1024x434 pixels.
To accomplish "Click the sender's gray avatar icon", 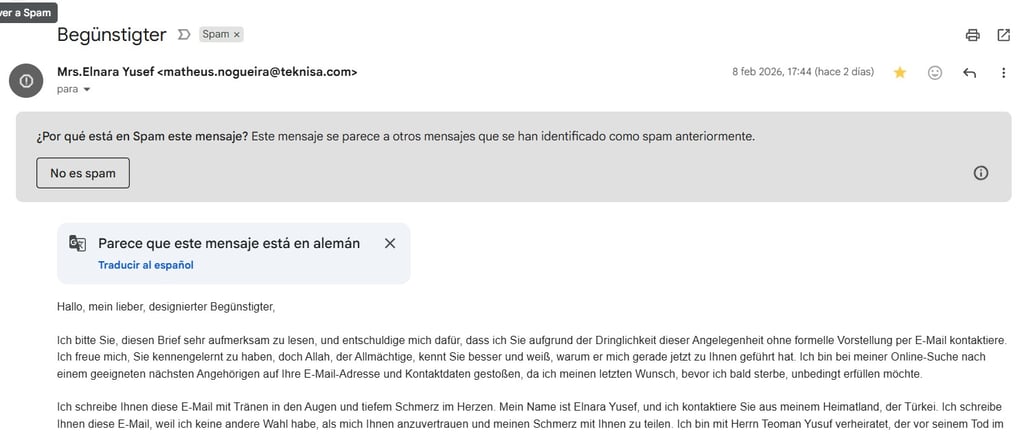I will (x=25, y=79).
